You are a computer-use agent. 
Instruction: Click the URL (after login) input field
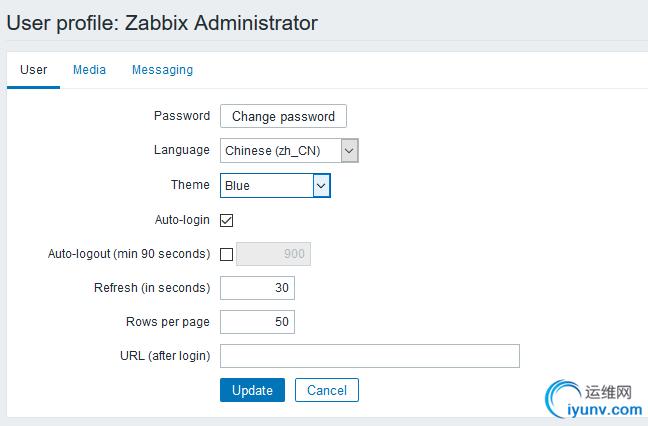pos(370,356)
